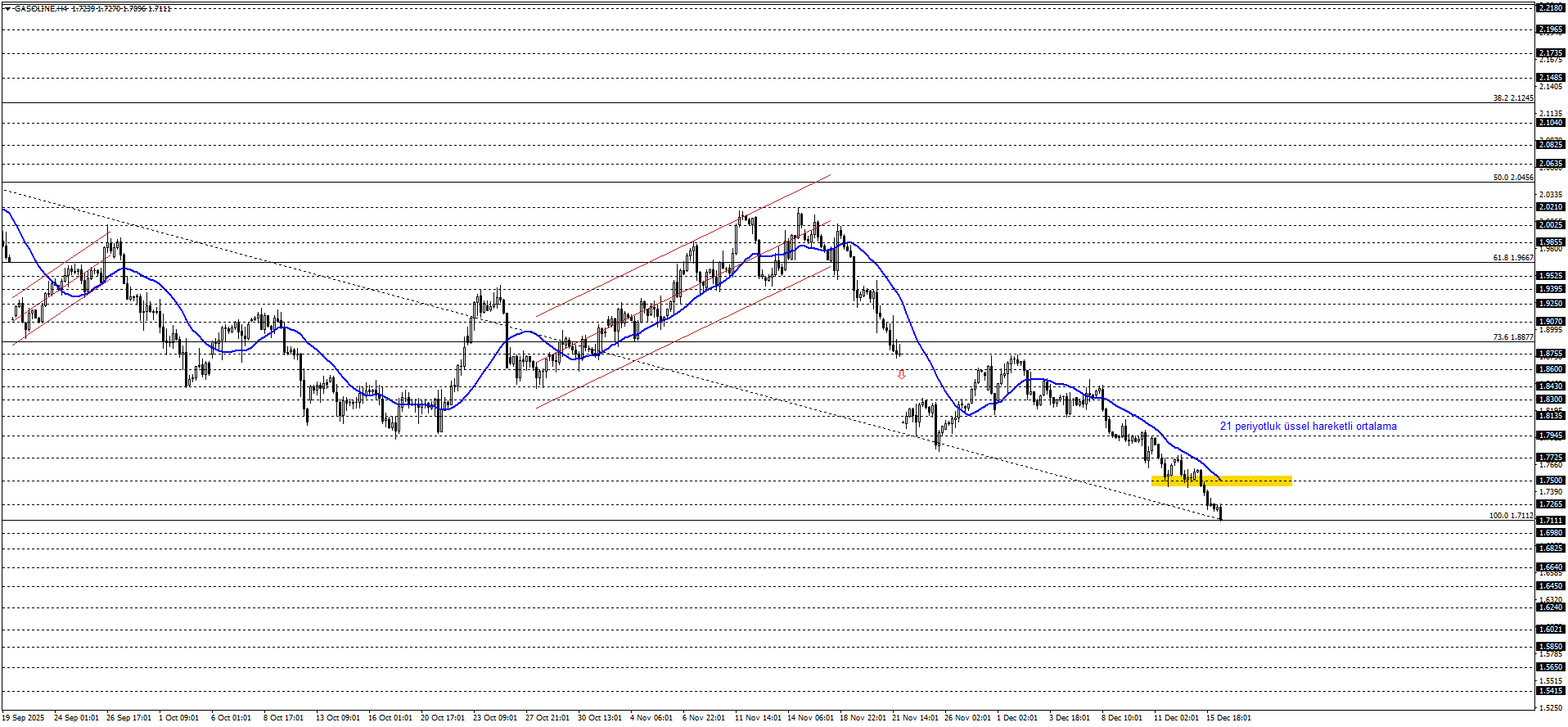
Task: Click the 1.7500 price level tag
Action: (x=1550, y=481)
